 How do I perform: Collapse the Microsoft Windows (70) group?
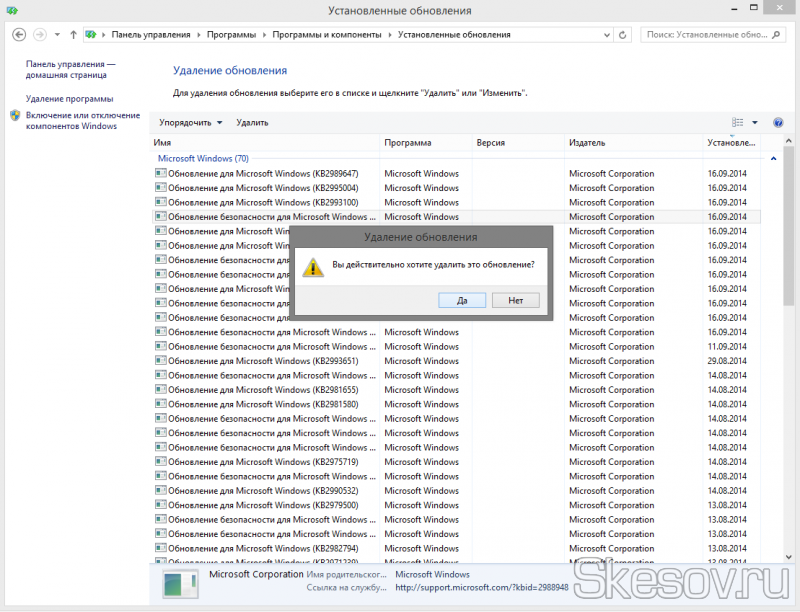[772, 159]
